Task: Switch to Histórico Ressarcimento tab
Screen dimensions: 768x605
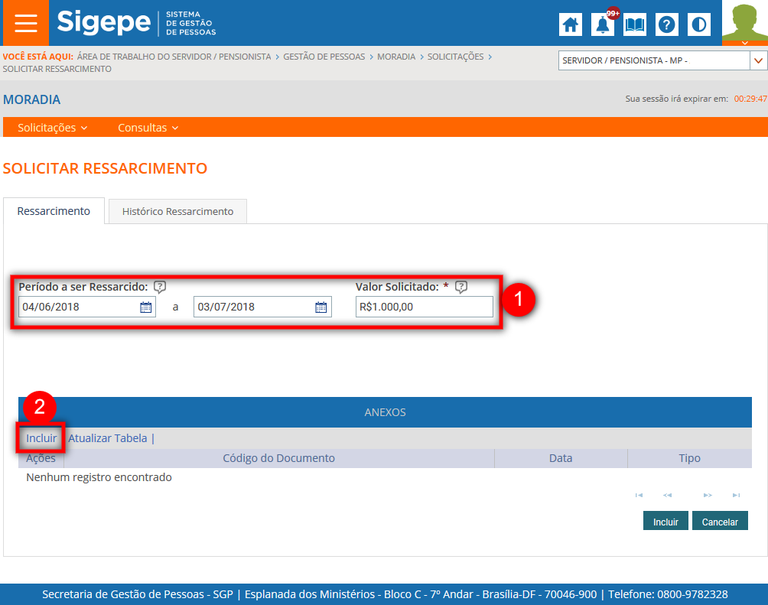Action: [x=177, y=211]
